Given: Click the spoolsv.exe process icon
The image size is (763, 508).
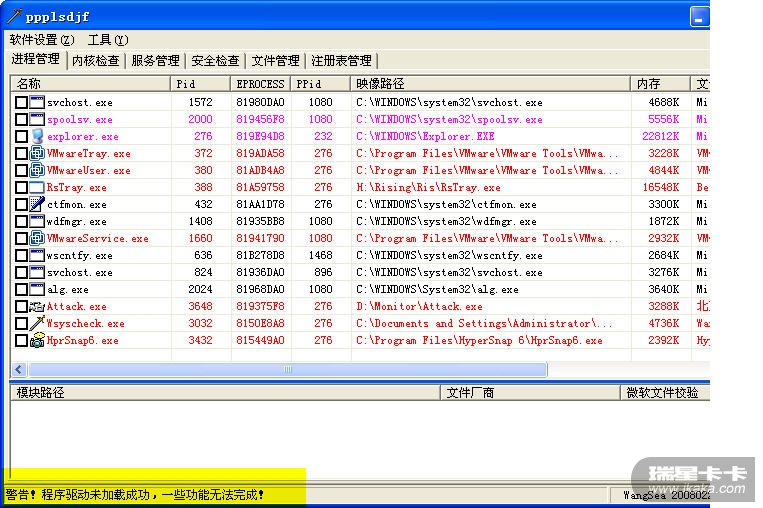Looking at the screenshot, I should [x=37, y=119].
